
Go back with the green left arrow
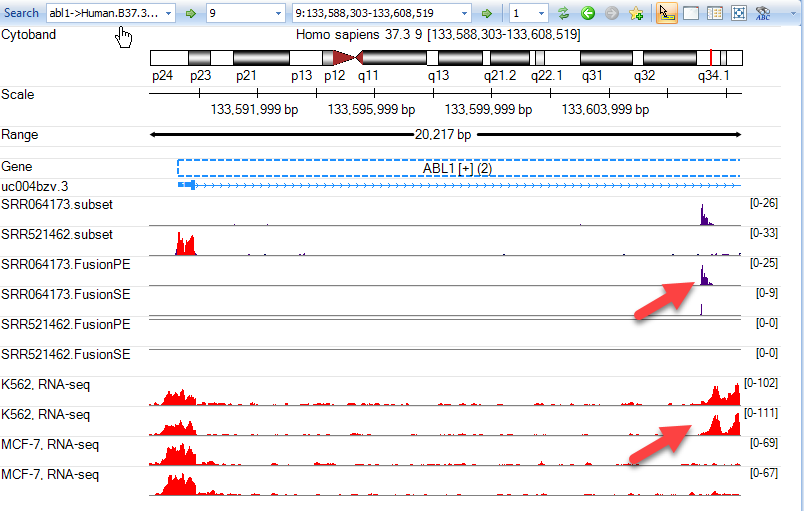click(x=588, y=13)
